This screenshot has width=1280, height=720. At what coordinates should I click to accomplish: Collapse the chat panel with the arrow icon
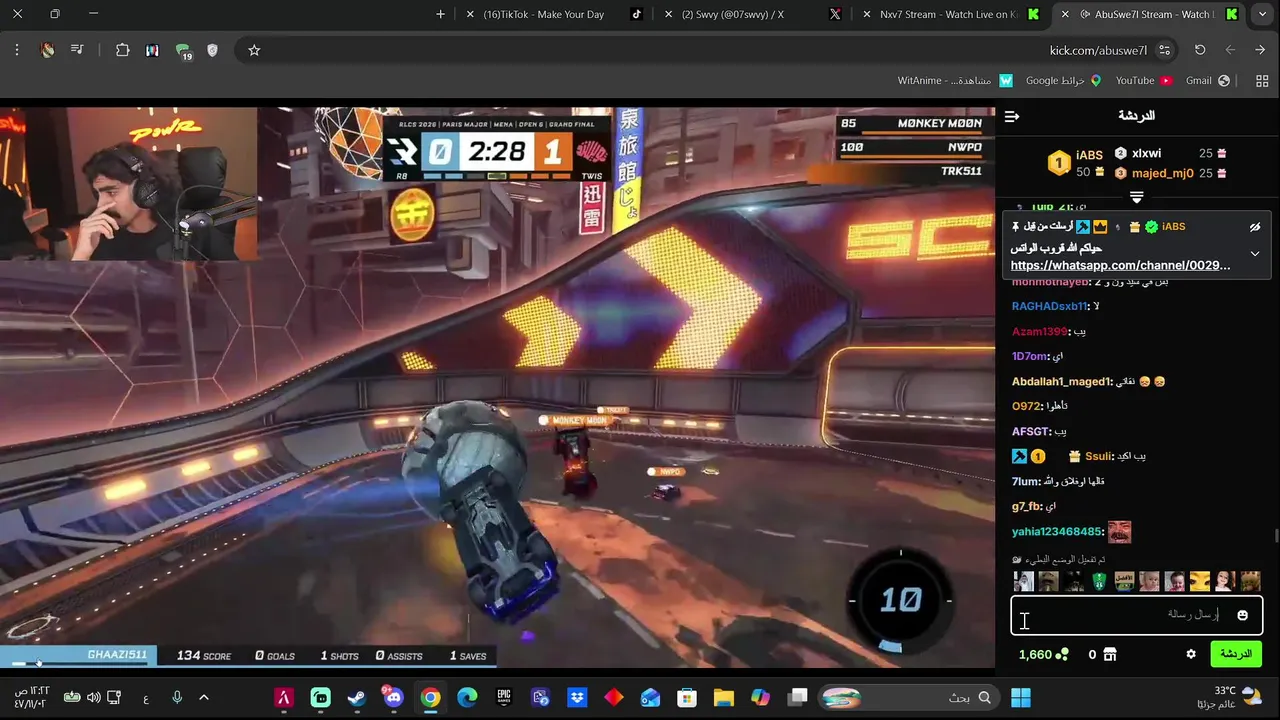point(1012,116)
